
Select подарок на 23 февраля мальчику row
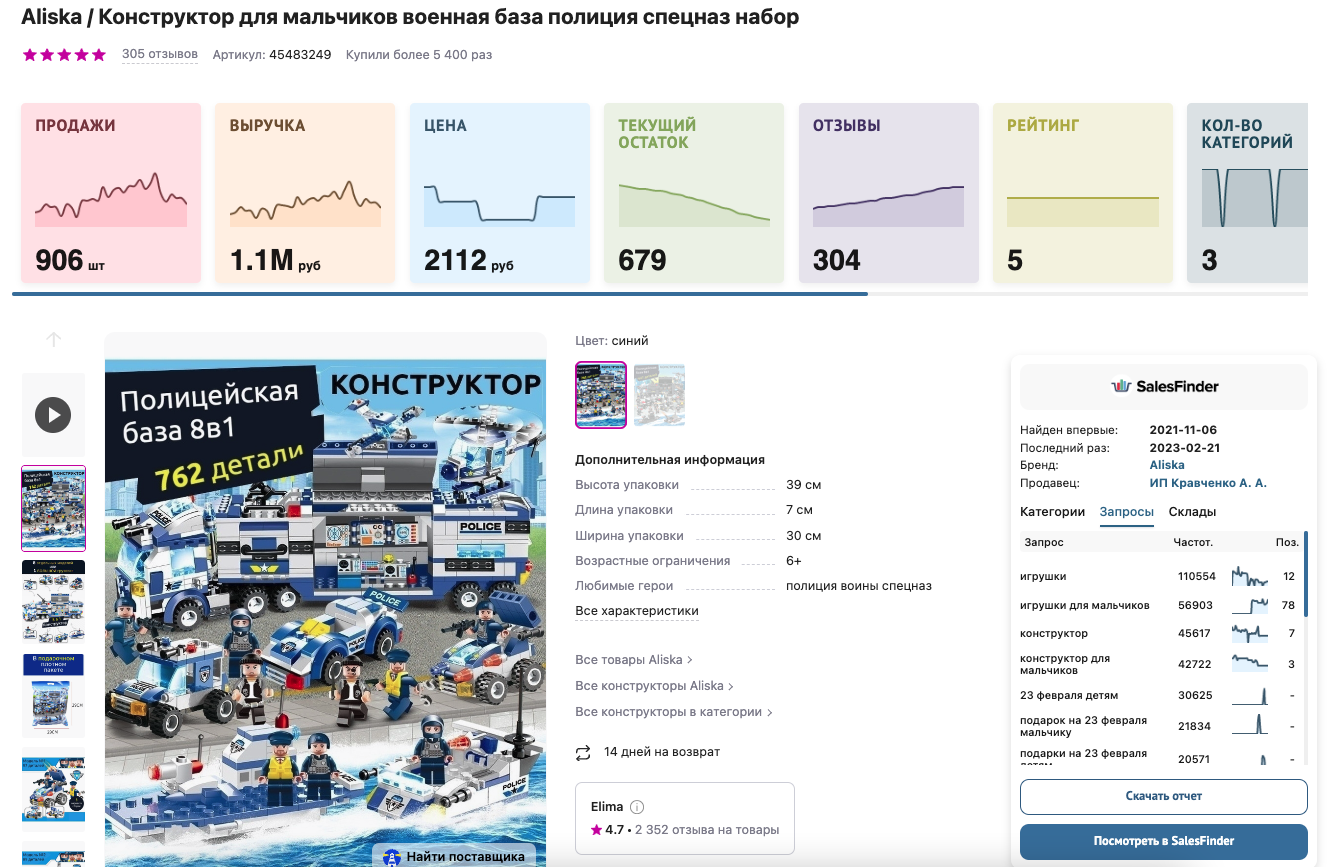[1160, 726]
